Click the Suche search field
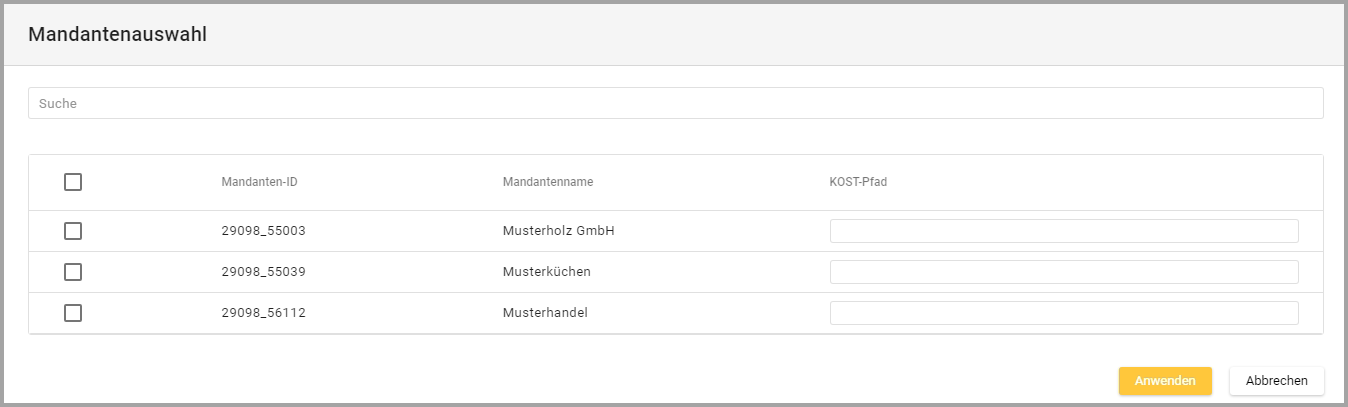 675,103
